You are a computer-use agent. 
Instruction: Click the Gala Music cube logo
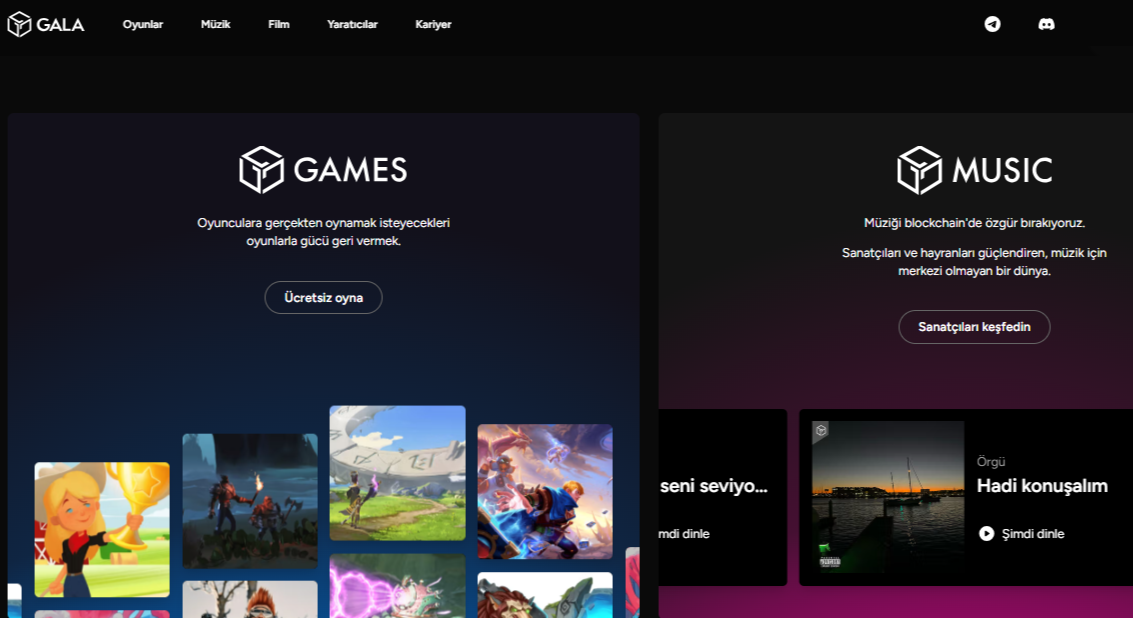(x=919, y=171)
